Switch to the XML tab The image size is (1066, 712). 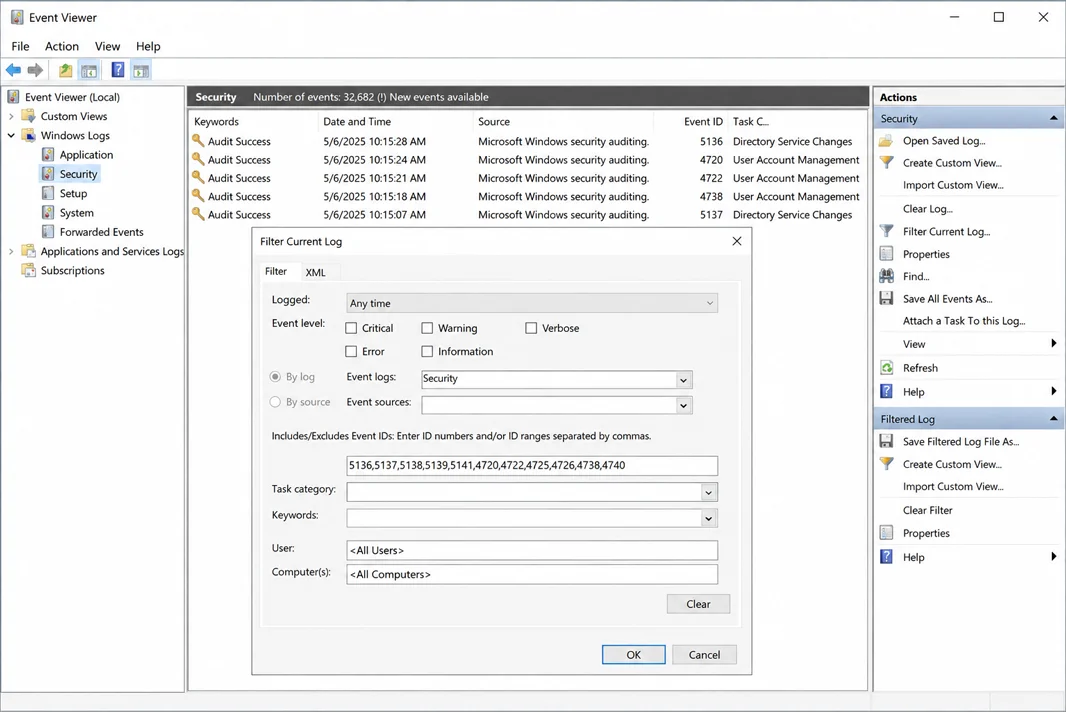(x=315, y=272)
